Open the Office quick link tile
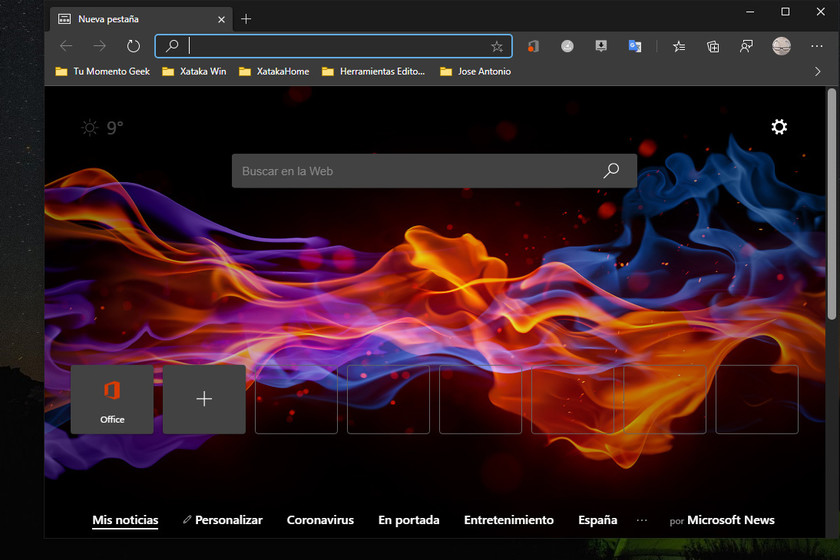This screenshot has width=840, height=560. click(x=112, y=399)
